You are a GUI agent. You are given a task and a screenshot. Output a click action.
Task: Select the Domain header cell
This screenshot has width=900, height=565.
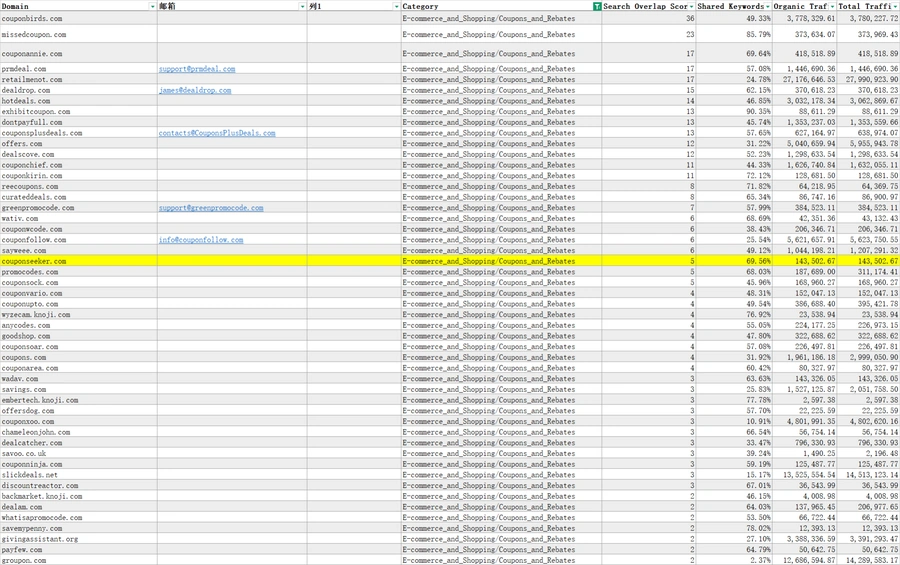(79, 6)
